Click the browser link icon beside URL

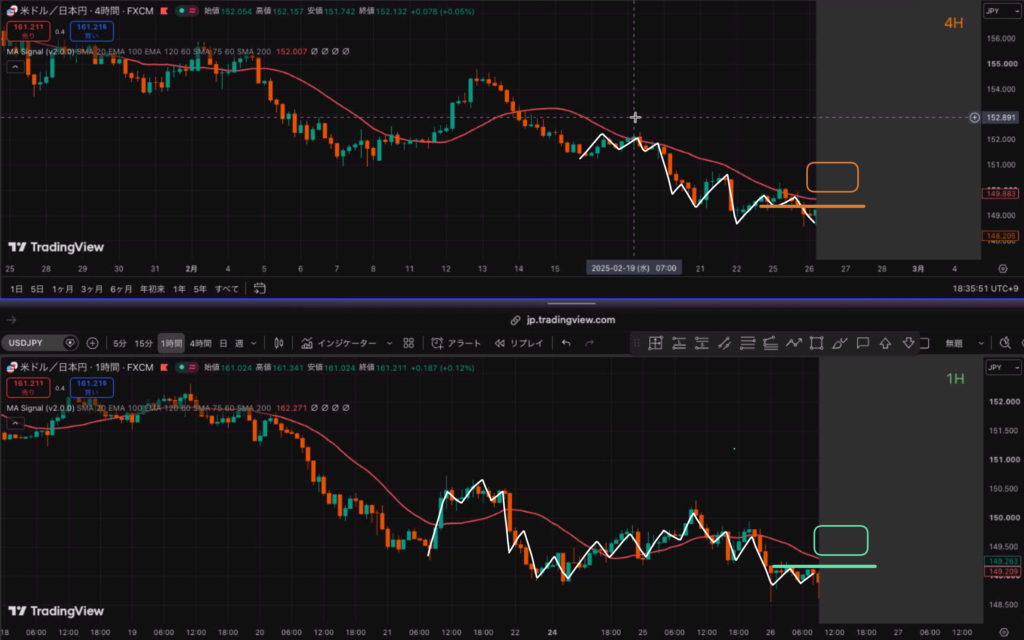pos(515,320)
